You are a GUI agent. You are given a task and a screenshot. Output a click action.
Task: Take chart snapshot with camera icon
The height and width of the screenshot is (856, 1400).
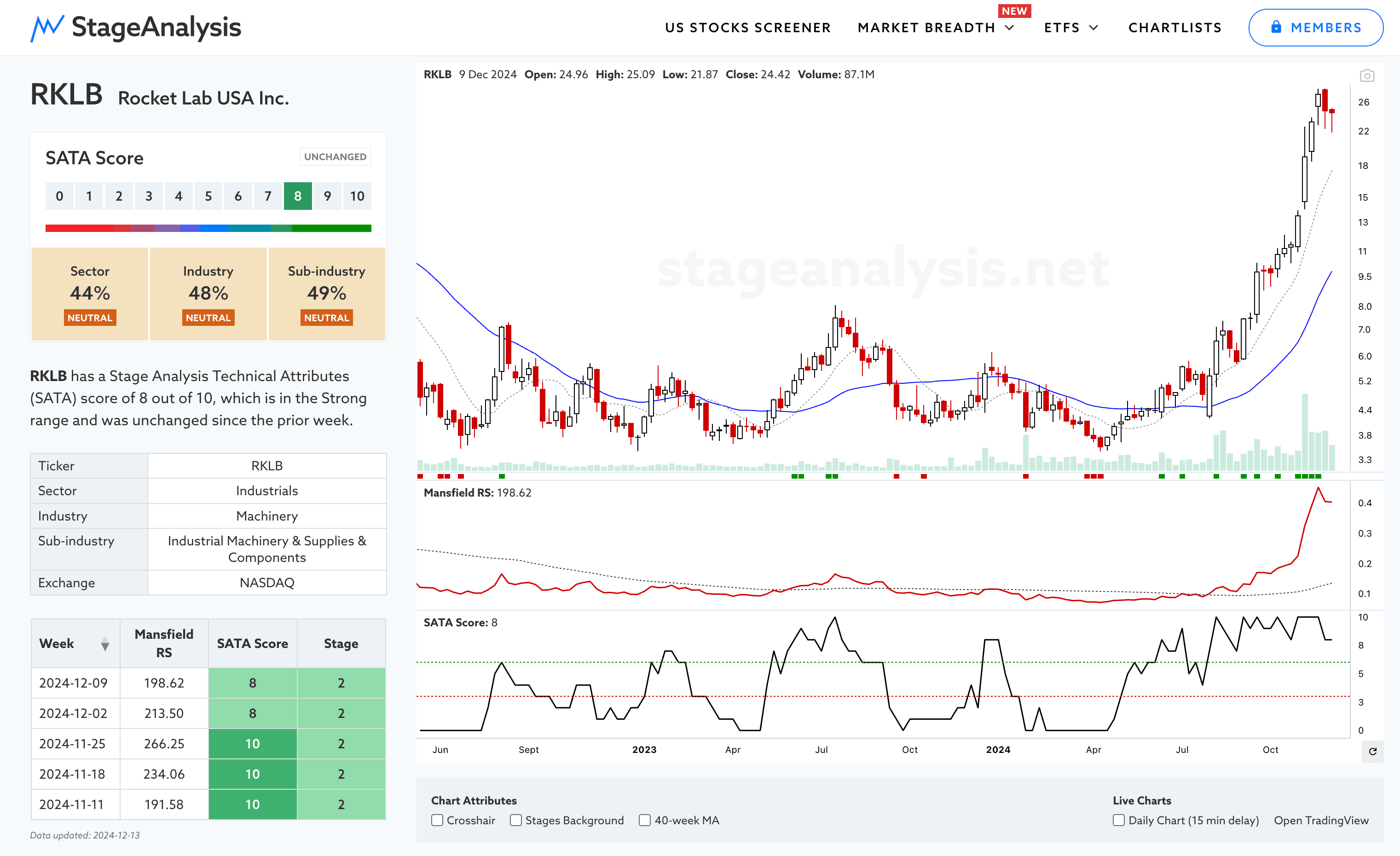pos(1367,75)
